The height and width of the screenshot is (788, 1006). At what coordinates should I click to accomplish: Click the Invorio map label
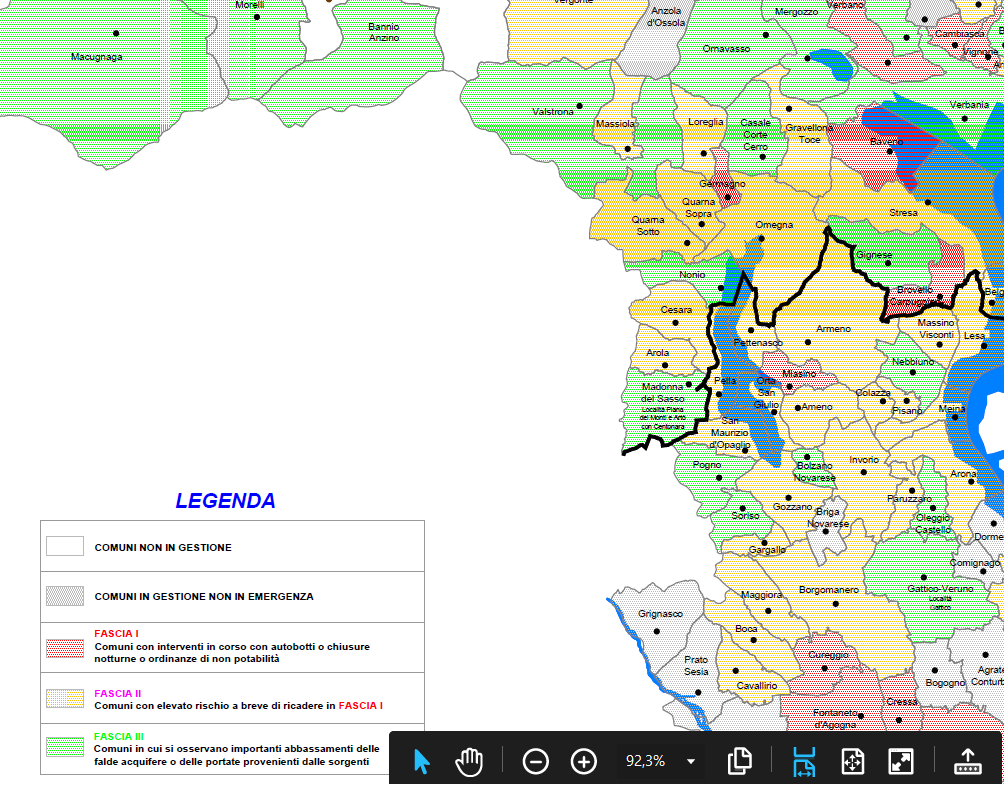point(864,460)
